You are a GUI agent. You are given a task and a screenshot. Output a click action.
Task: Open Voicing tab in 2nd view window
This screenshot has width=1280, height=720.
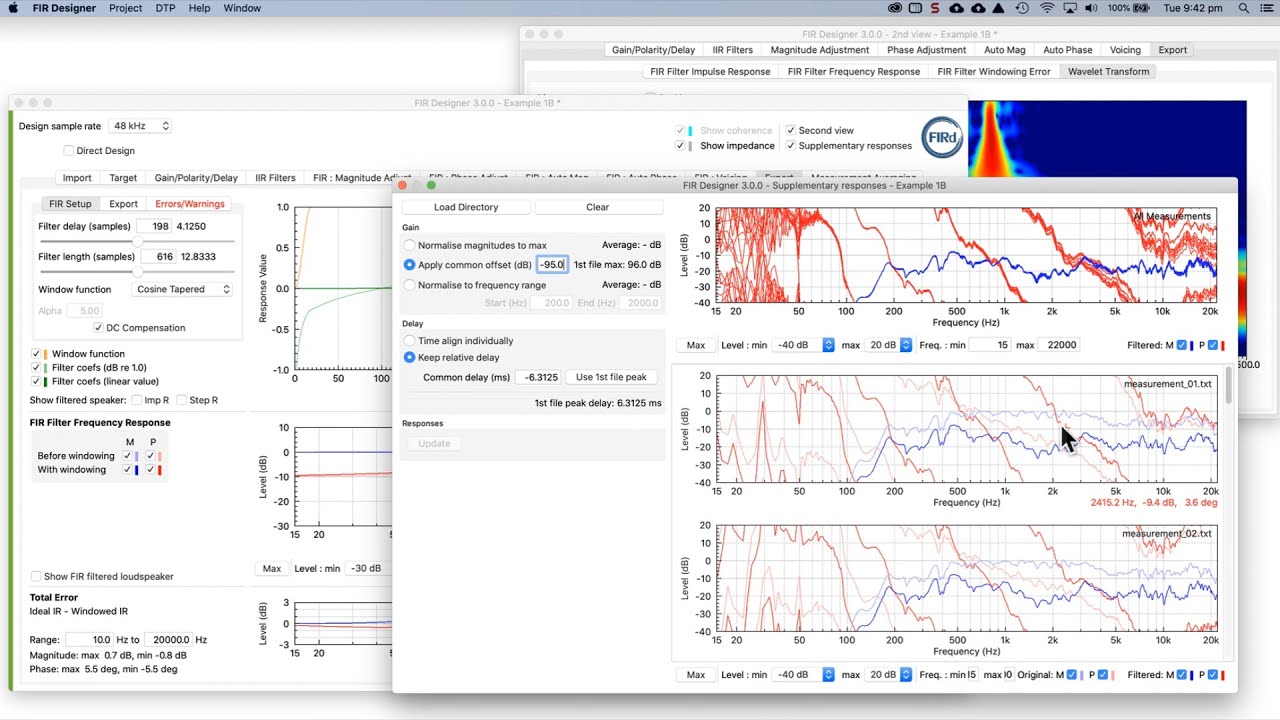point(1125,50)
